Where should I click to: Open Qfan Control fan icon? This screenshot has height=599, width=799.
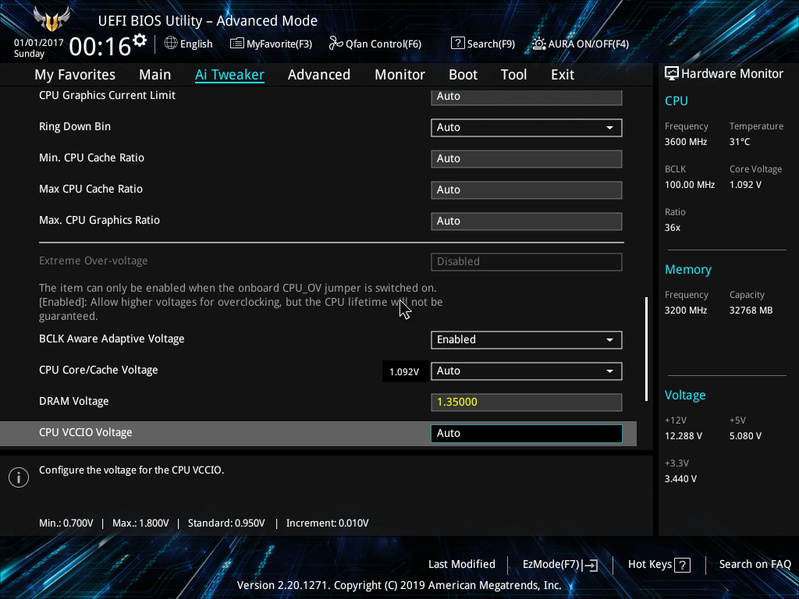(335, 43)
